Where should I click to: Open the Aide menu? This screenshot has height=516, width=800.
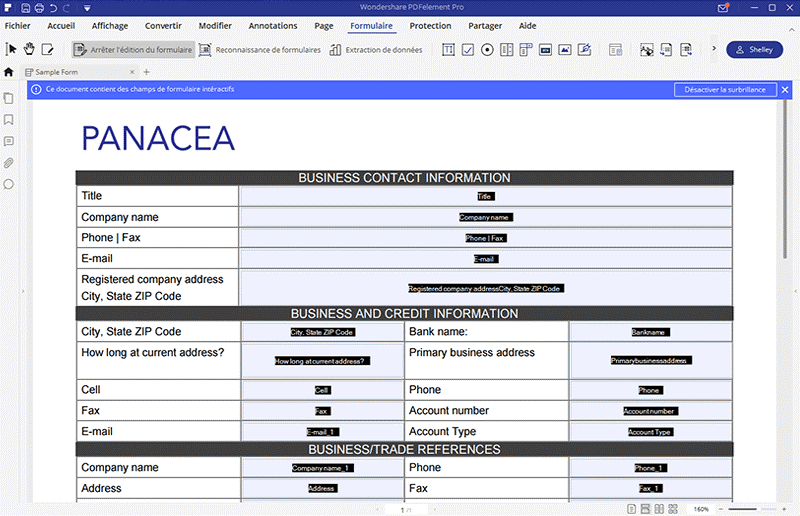coord(528,26)
